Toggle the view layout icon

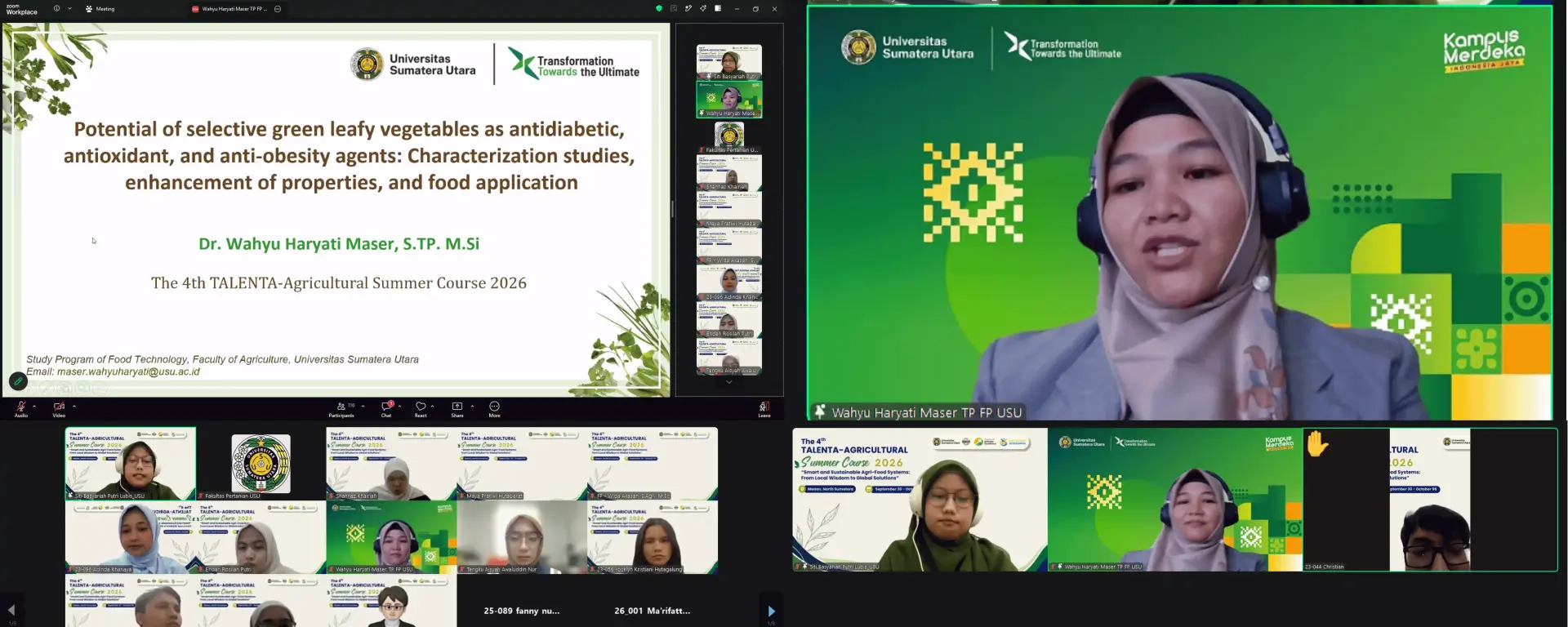click(x=718, y=8)
